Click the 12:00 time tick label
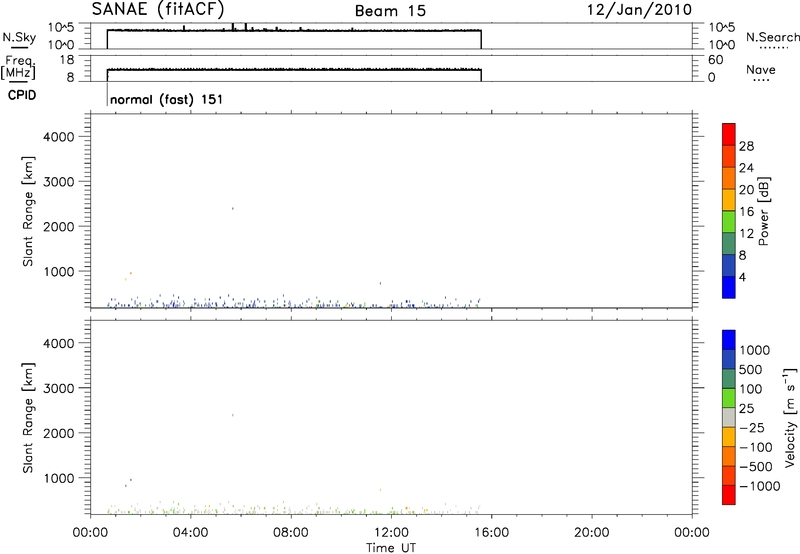Image resolution: width=800 pixels, height=554 pixels. tap(391, 533)
